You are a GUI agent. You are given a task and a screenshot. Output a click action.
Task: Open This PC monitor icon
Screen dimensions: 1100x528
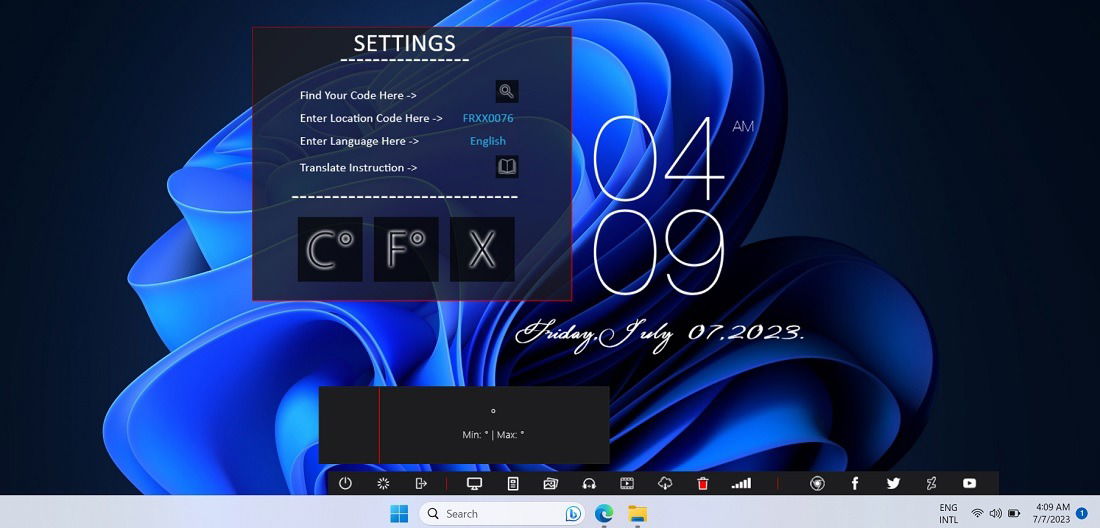click(x=474, y=483)
